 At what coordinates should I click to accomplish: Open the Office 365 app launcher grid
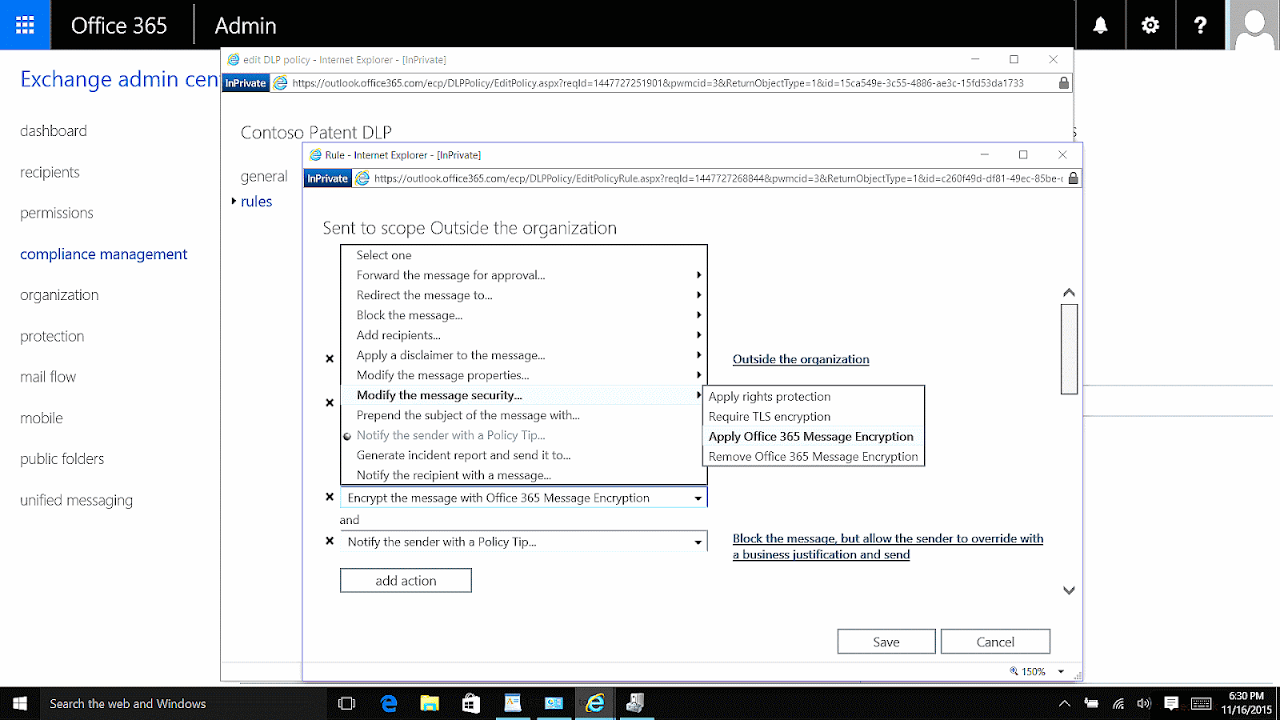tap(25, 25)
